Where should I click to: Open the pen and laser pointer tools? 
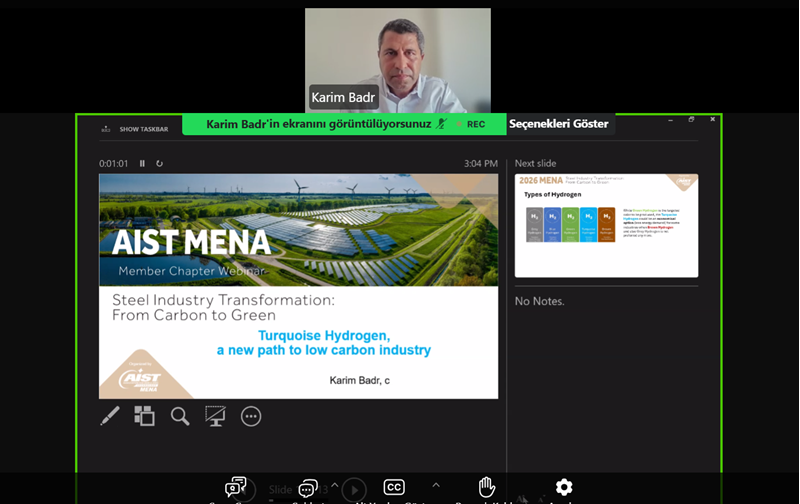pyautogui.click(x=110, y=416)
